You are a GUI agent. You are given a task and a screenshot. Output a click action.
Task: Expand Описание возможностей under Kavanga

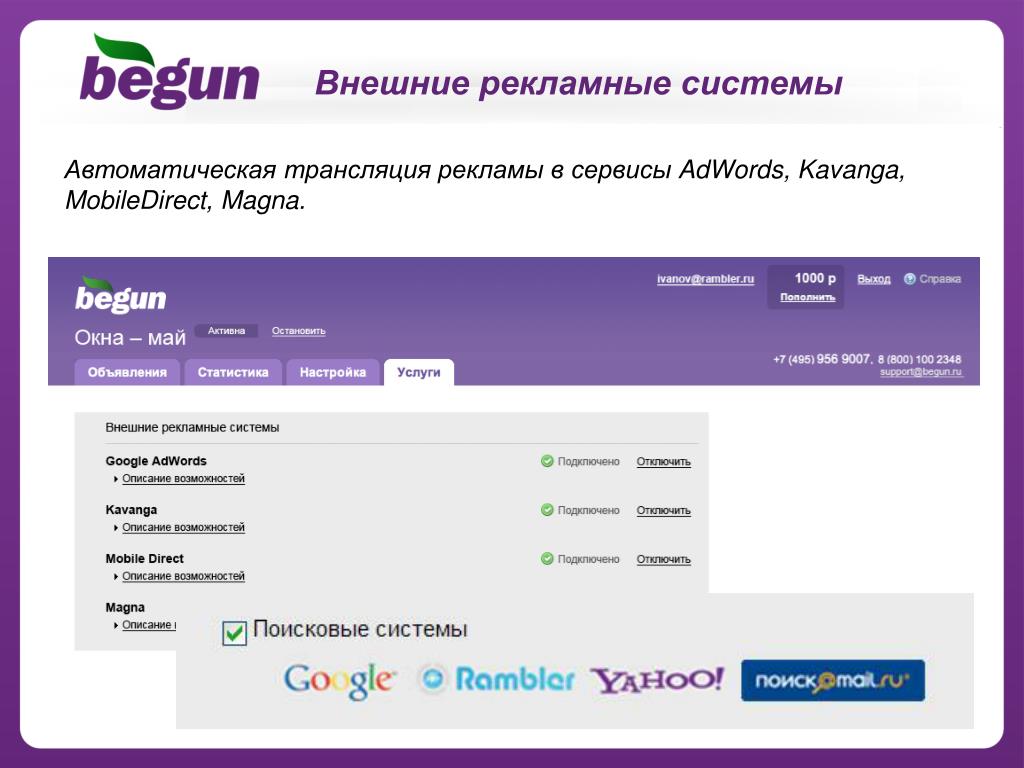(x=183, y=528)
